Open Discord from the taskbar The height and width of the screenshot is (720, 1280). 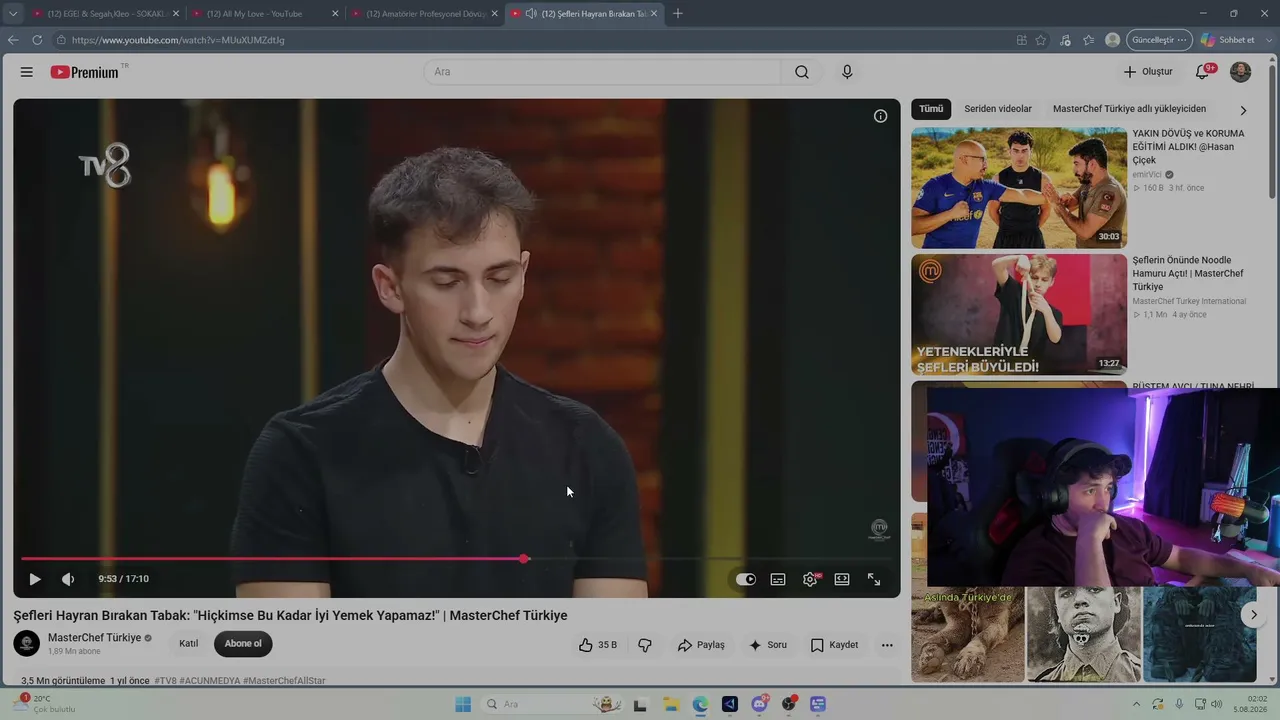pyautogui.click(x=760, y=704)
